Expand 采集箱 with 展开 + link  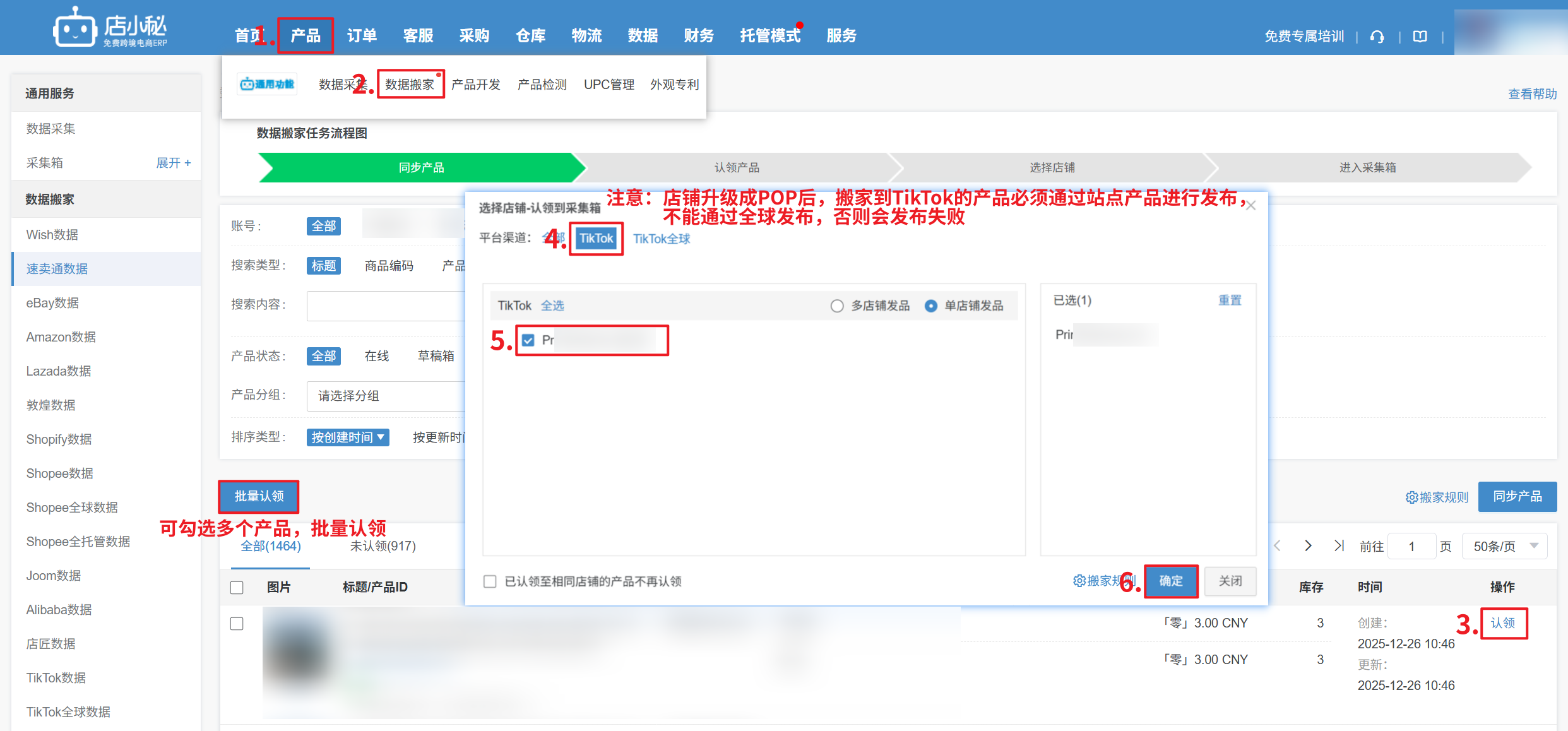[173, 163]
